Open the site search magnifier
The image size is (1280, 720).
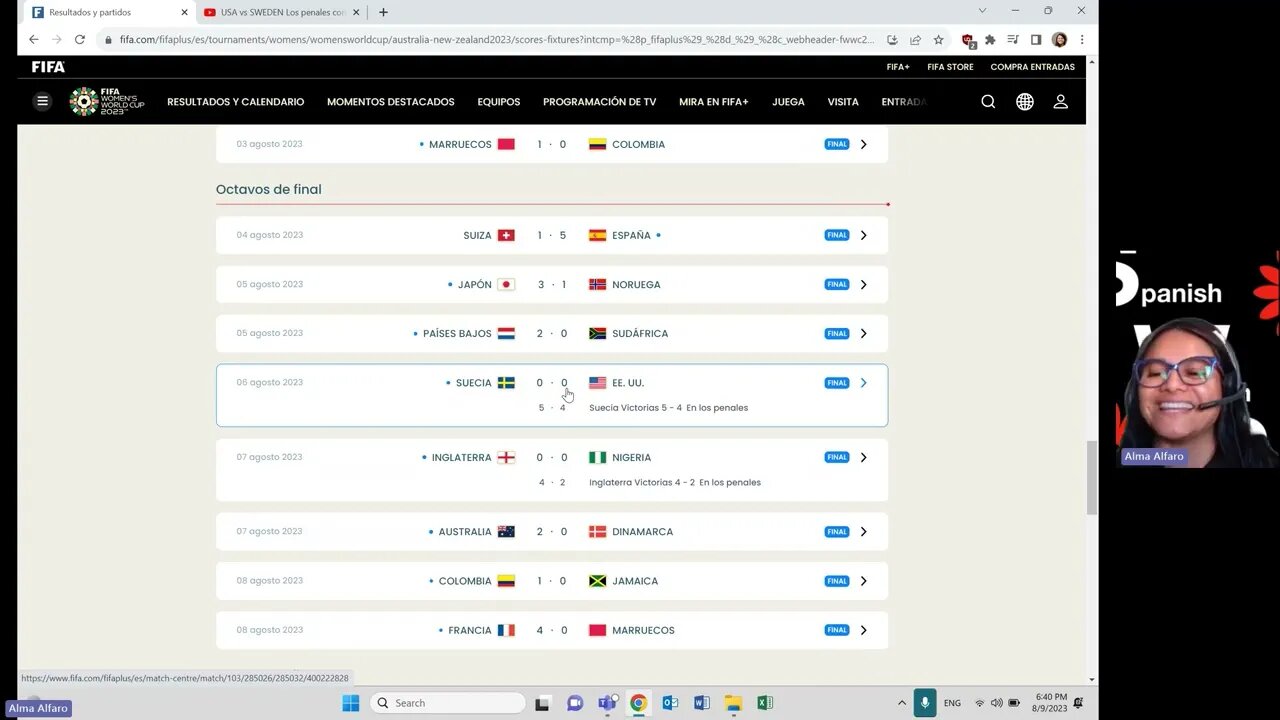(988, 101)
